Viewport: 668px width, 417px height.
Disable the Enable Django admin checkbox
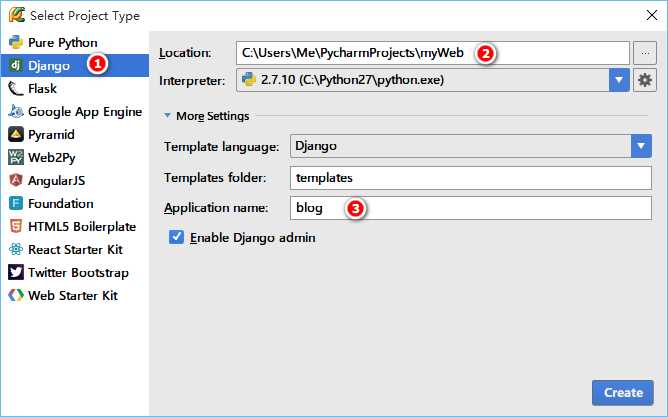point(176,237)
